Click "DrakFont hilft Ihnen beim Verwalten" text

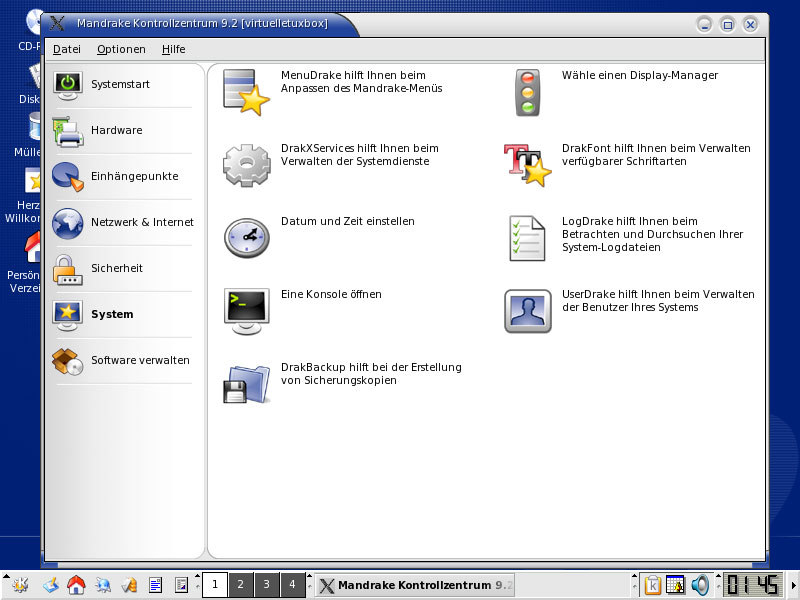(656, 155)
